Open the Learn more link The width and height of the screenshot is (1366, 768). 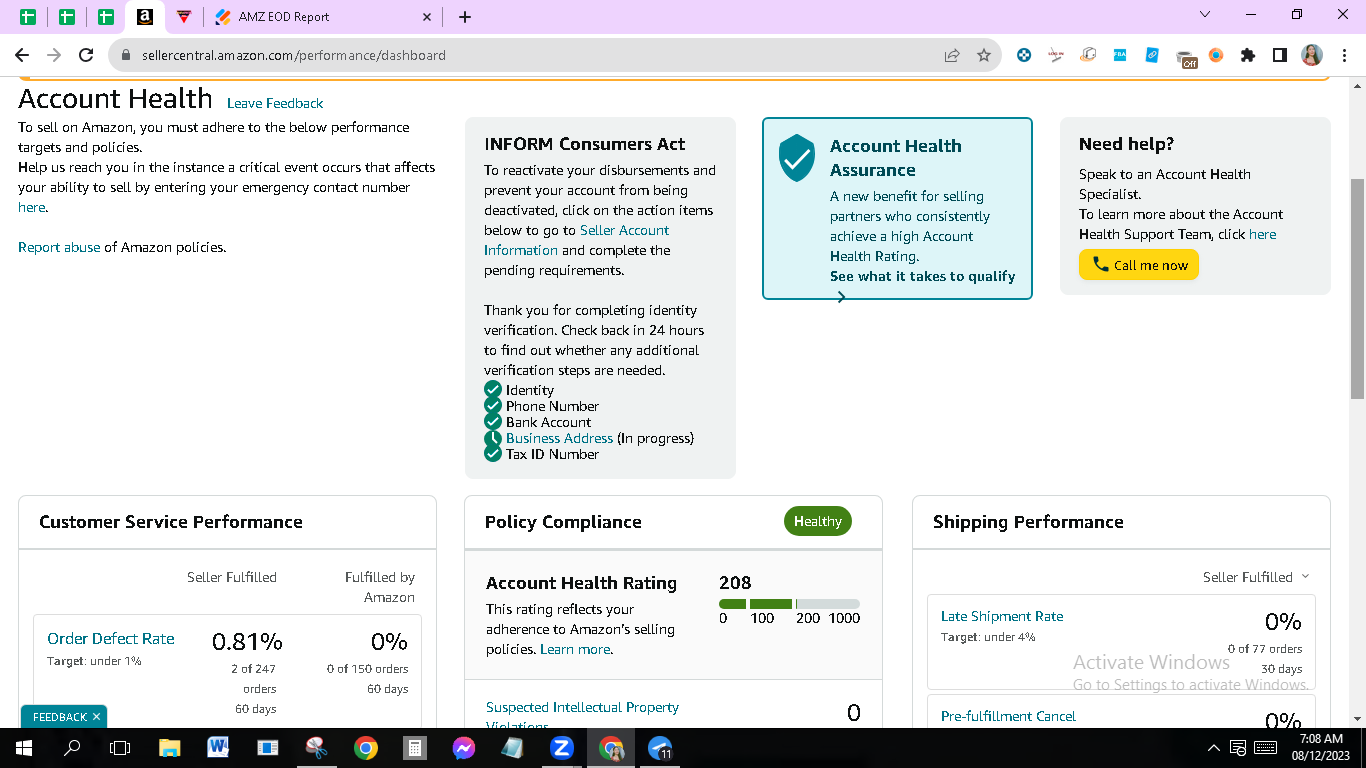(x=575, y=649)
